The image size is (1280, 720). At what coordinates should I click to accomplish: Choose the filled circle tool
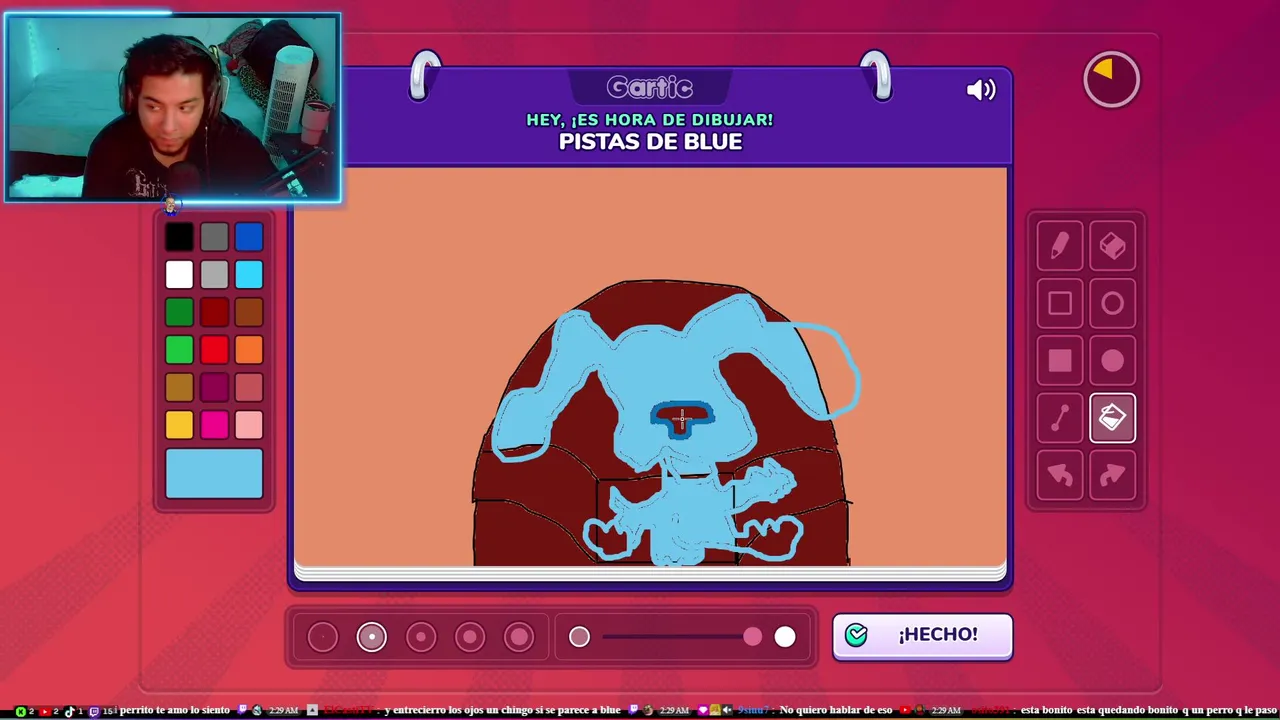click(x=1113, y=361)
